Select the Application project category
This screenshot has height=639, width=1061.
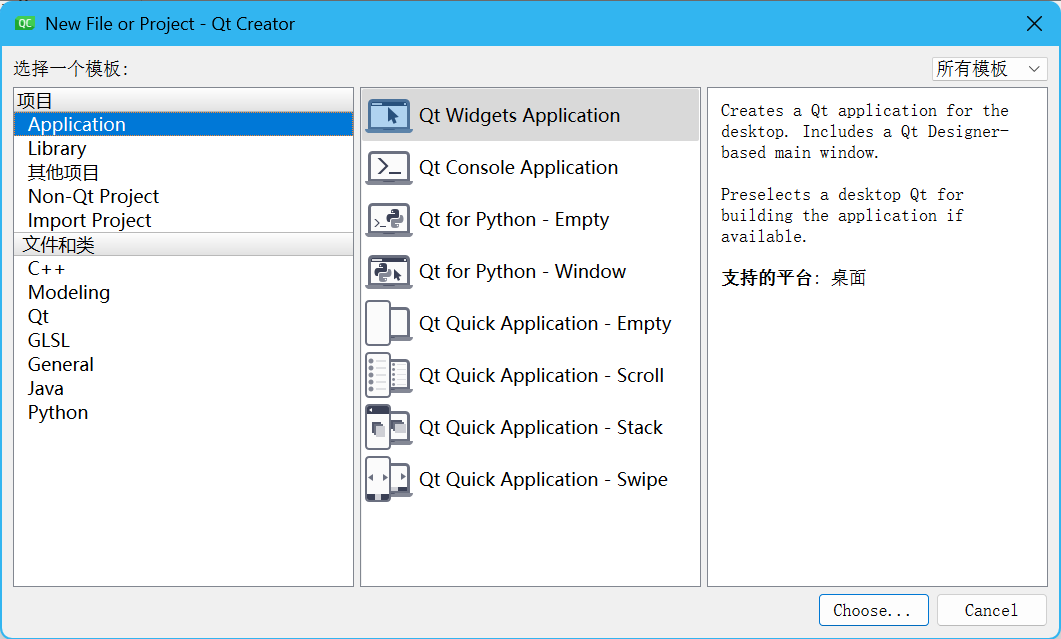pyautogui.click(x=183, y=125)
